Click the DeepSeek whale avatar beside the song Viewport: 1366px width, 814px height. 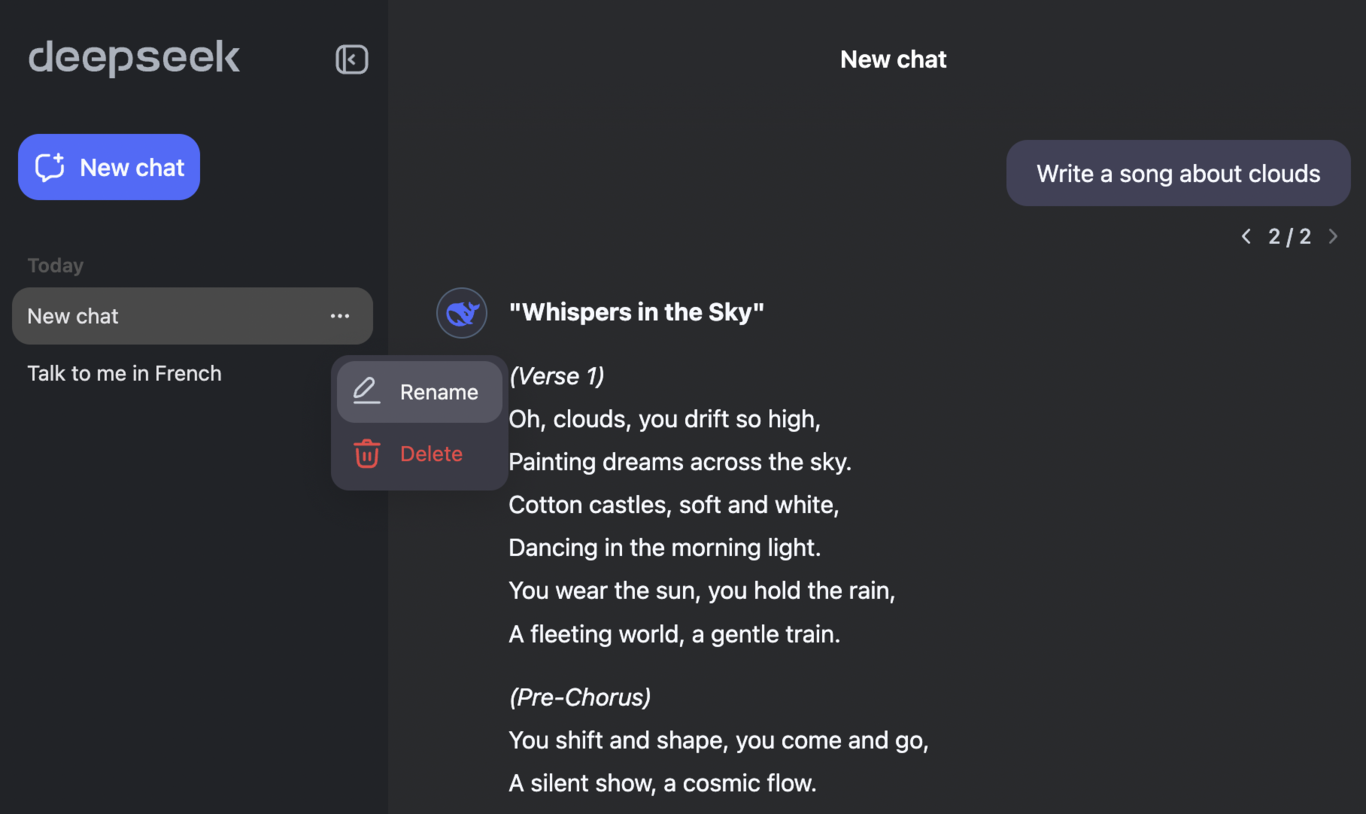461,312
